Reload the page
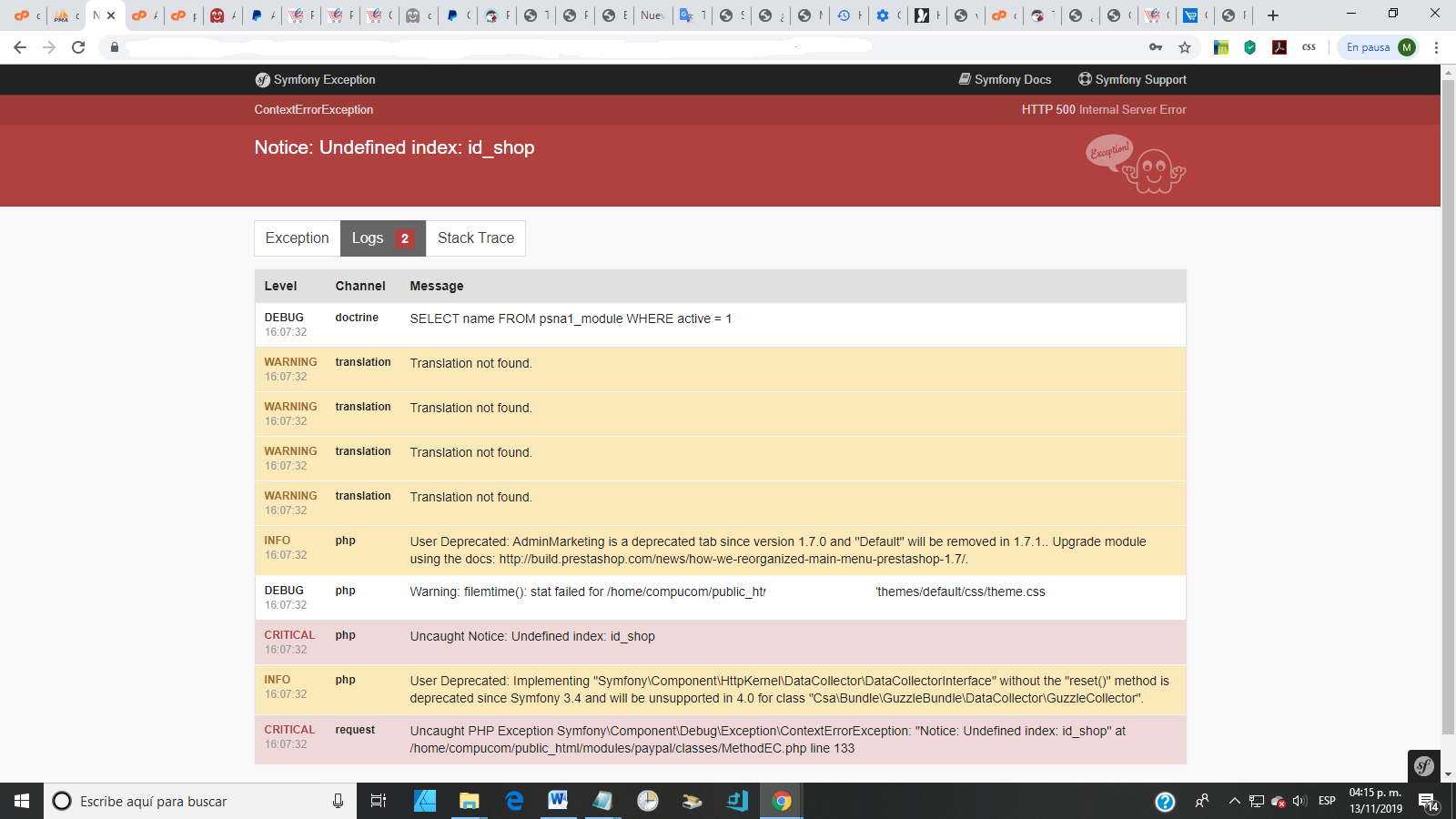 pyautogui.click(x=78, y=47)
